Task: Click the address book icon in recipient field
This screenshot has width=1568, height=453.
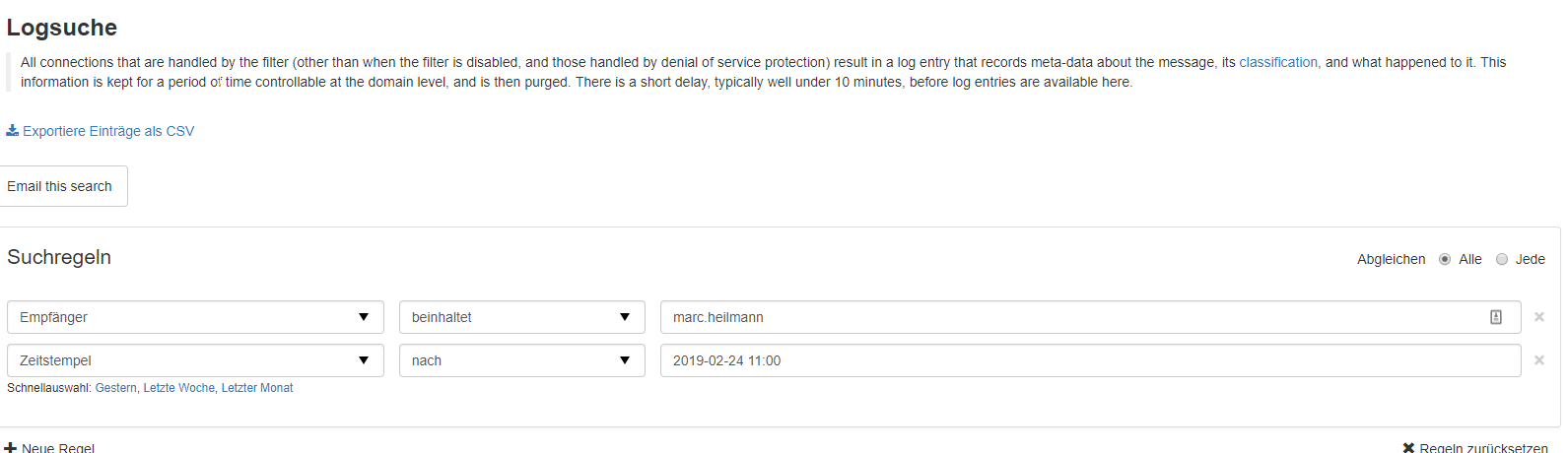Action: tap(1495, 317)
